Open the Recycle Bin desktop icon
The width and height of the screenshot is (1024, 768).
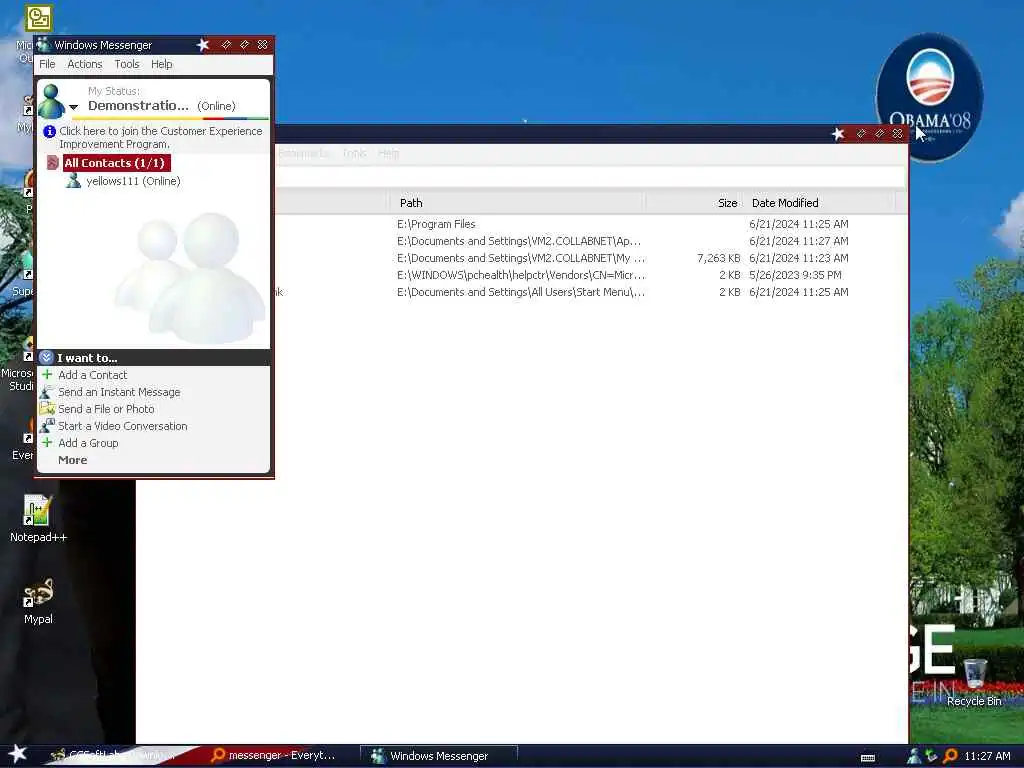coord(974,683)
